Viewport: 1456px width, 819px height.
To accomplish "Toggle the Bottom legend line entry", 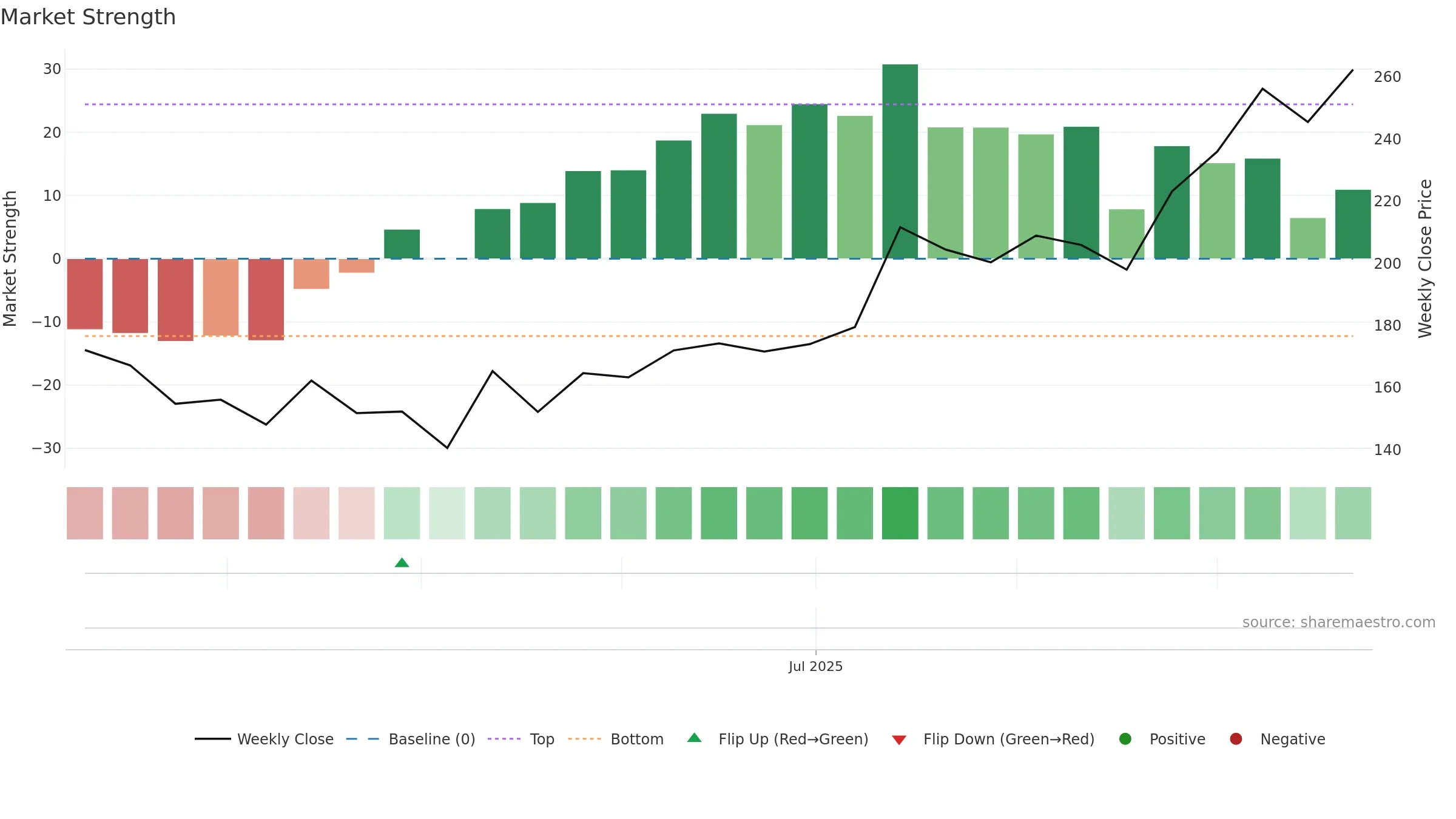I will click(616, 739).
